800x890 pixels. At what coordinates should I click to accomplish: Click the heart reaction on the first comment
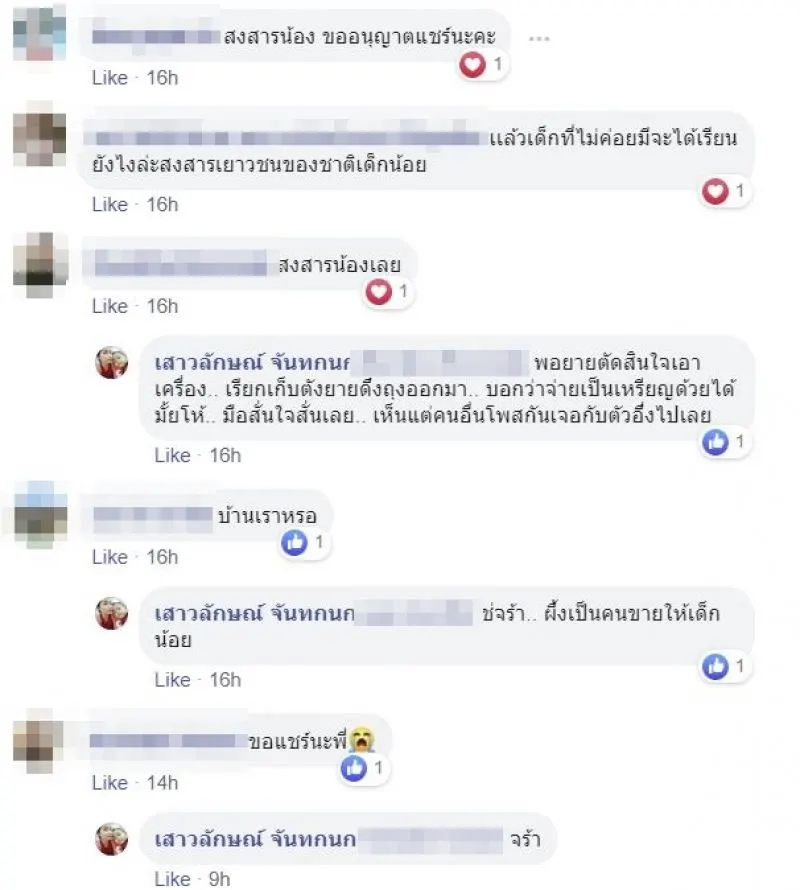tap(472, 64)
